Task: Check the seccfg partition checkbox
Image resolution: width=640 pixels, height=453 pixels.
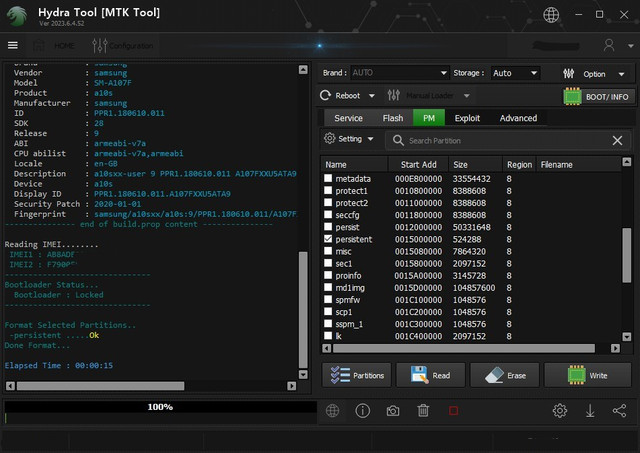Action: coord(328,214)
